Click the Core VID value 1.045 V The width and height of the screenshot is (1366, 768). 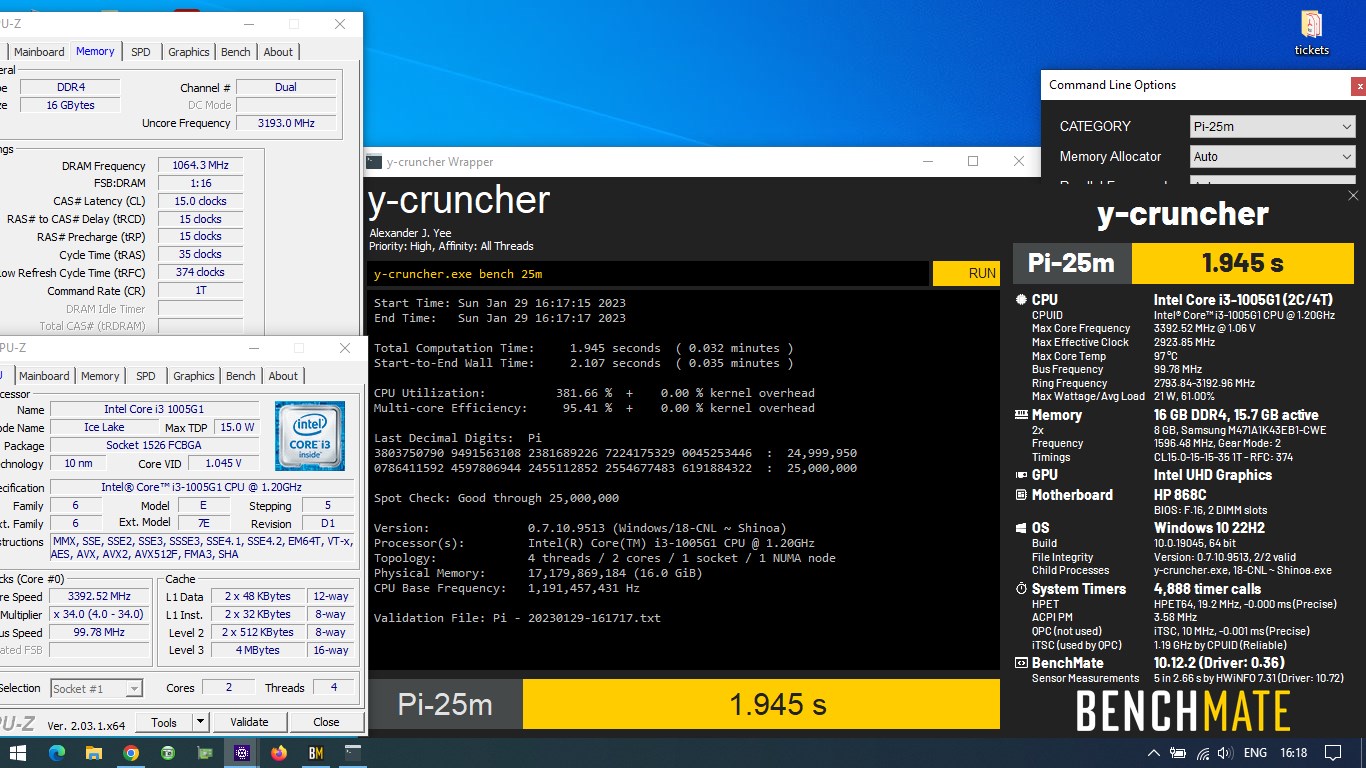click(221, 464)
